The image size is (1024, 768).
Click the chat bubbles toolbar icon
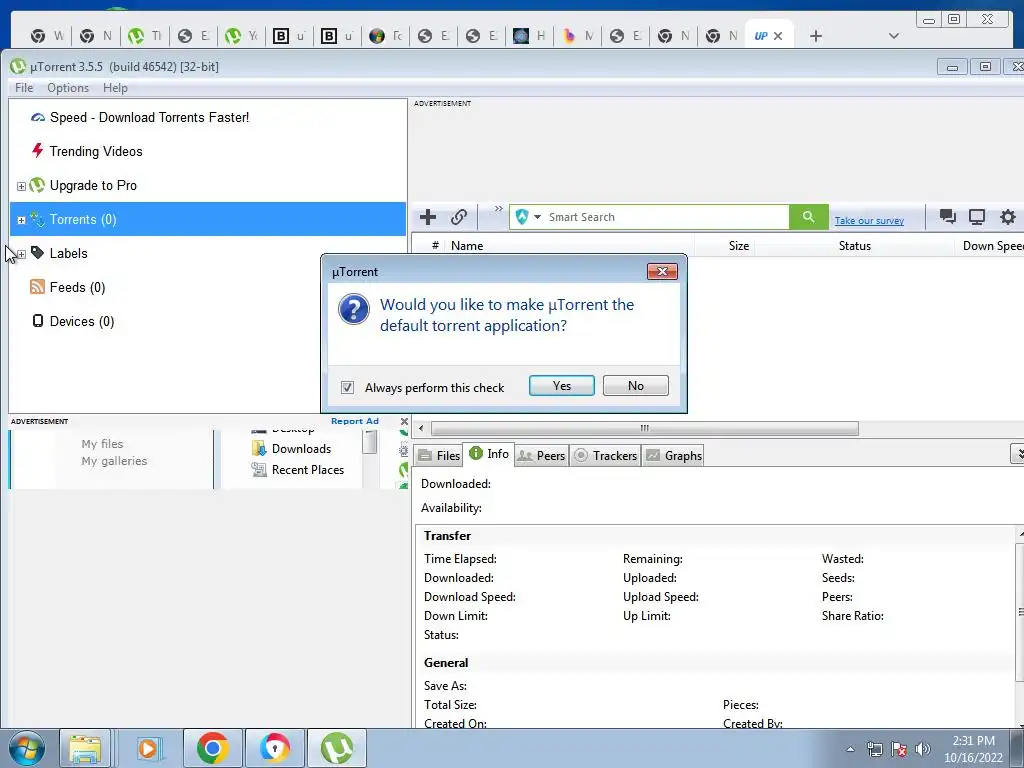pyautogui.click(x=948, y=217)
